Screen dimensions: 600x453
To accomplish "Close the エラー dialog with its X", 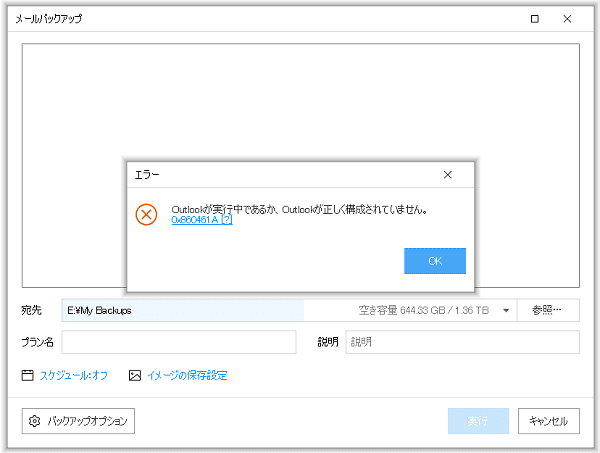I will [x=446, y=174].
